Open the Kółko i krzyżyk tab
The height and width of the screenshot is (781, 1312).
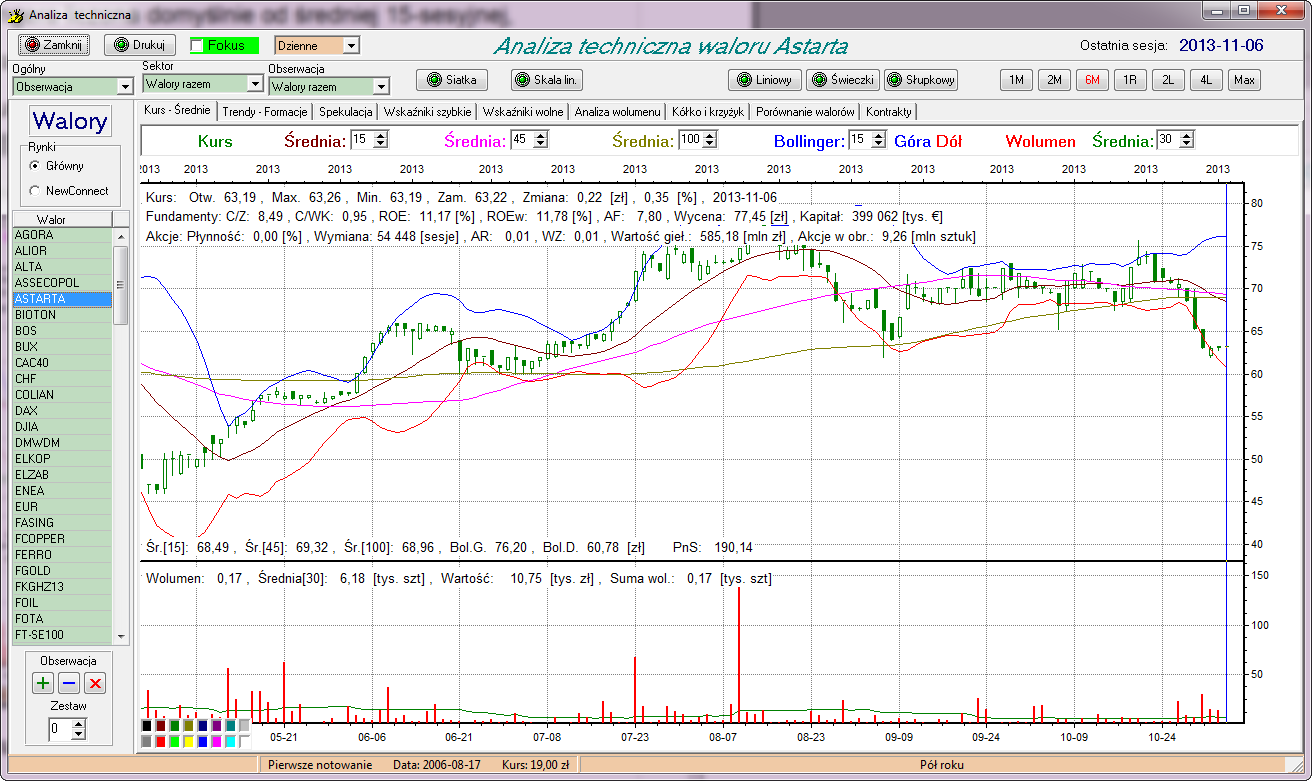709,112
